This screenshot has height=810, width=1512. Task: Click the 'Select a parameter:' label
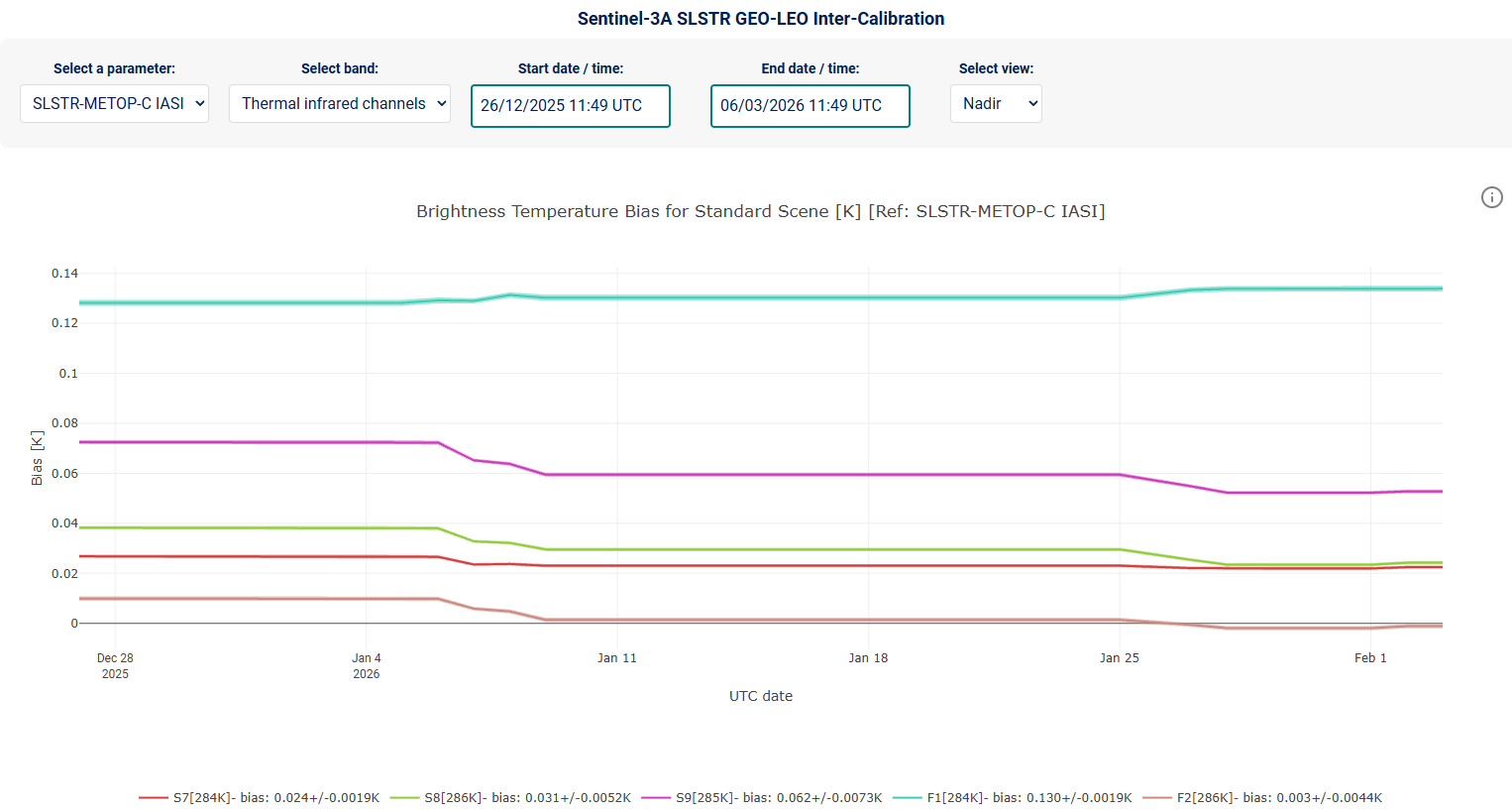114,68
